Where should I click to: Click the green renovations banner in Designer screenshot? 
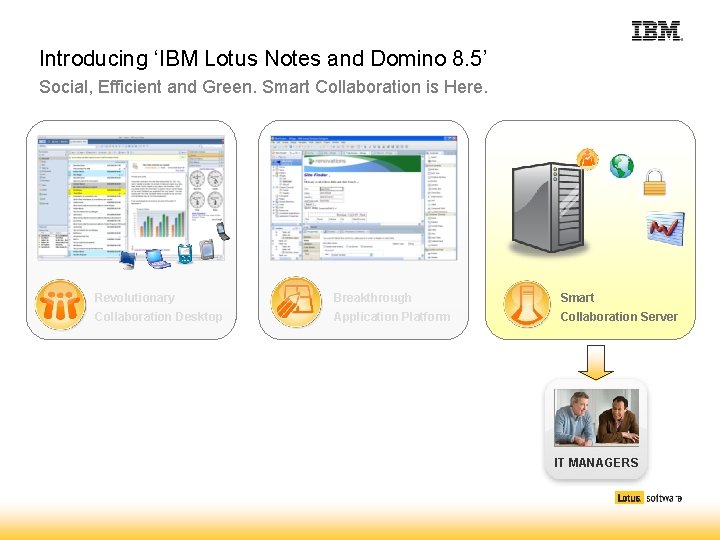click(x=362, y=163)
